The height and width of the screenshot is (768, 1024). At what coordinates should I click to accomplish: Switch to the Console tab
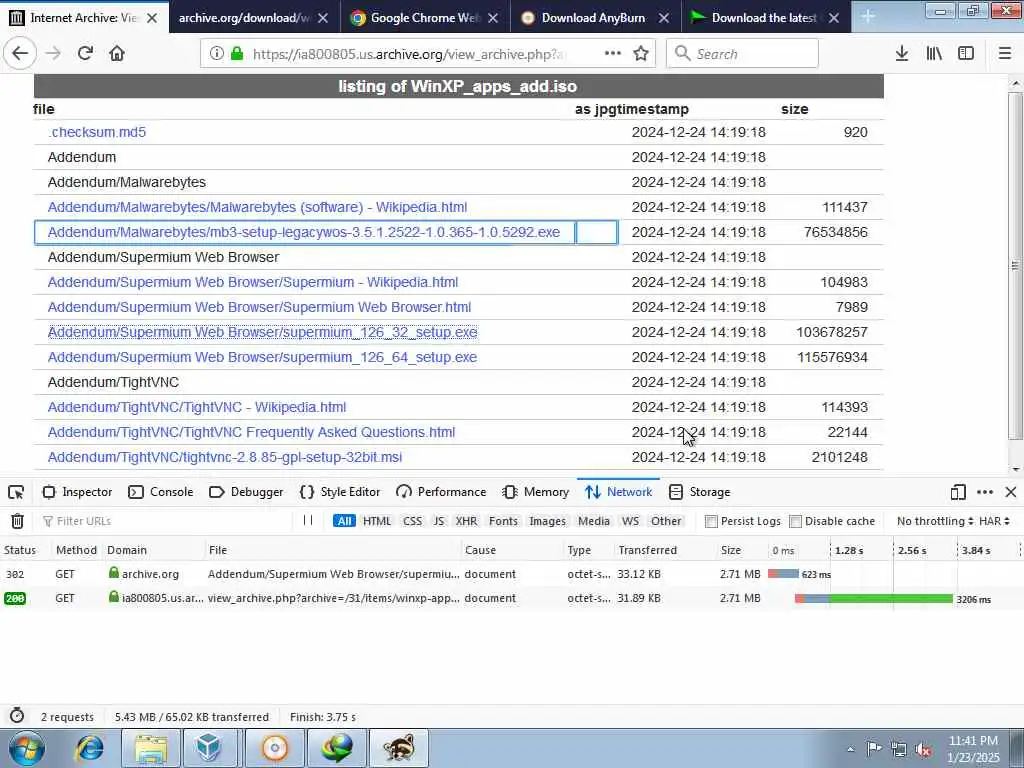click(x=161, y=492)
